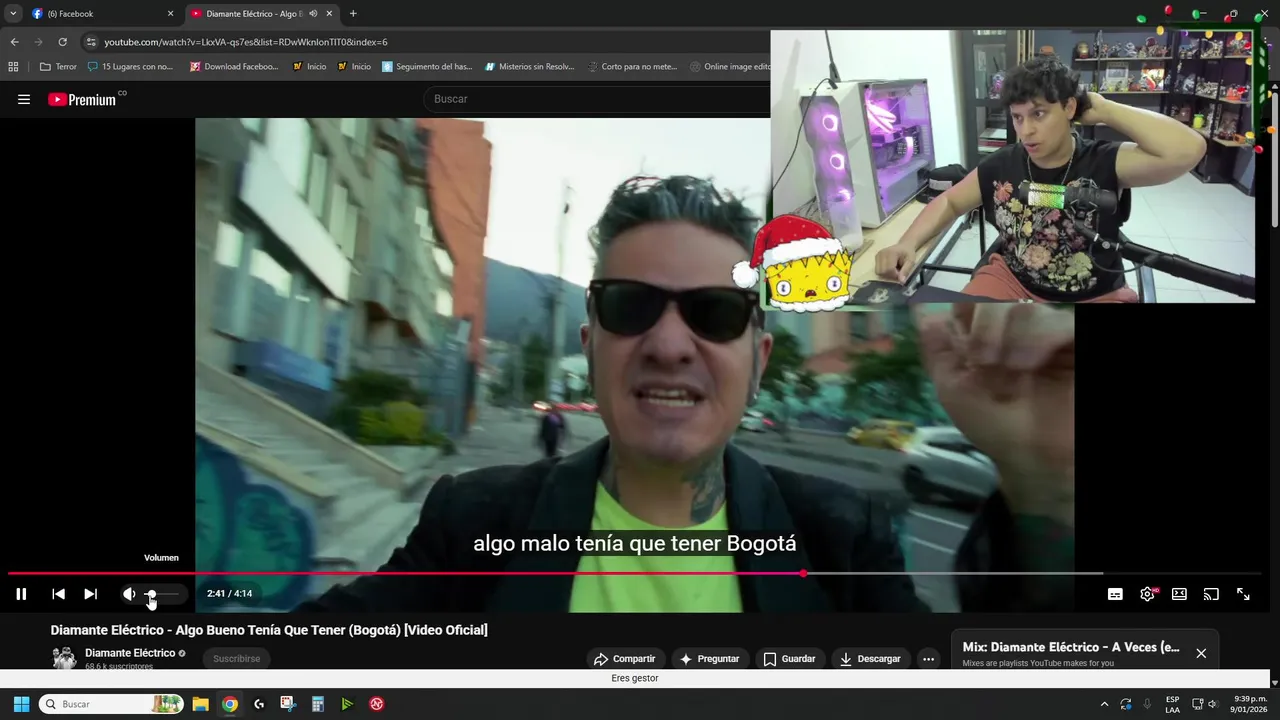1280x720 pixels.
Task: Open the Diamante Eléctrico channel name link
Action: [x=130, y=653]
